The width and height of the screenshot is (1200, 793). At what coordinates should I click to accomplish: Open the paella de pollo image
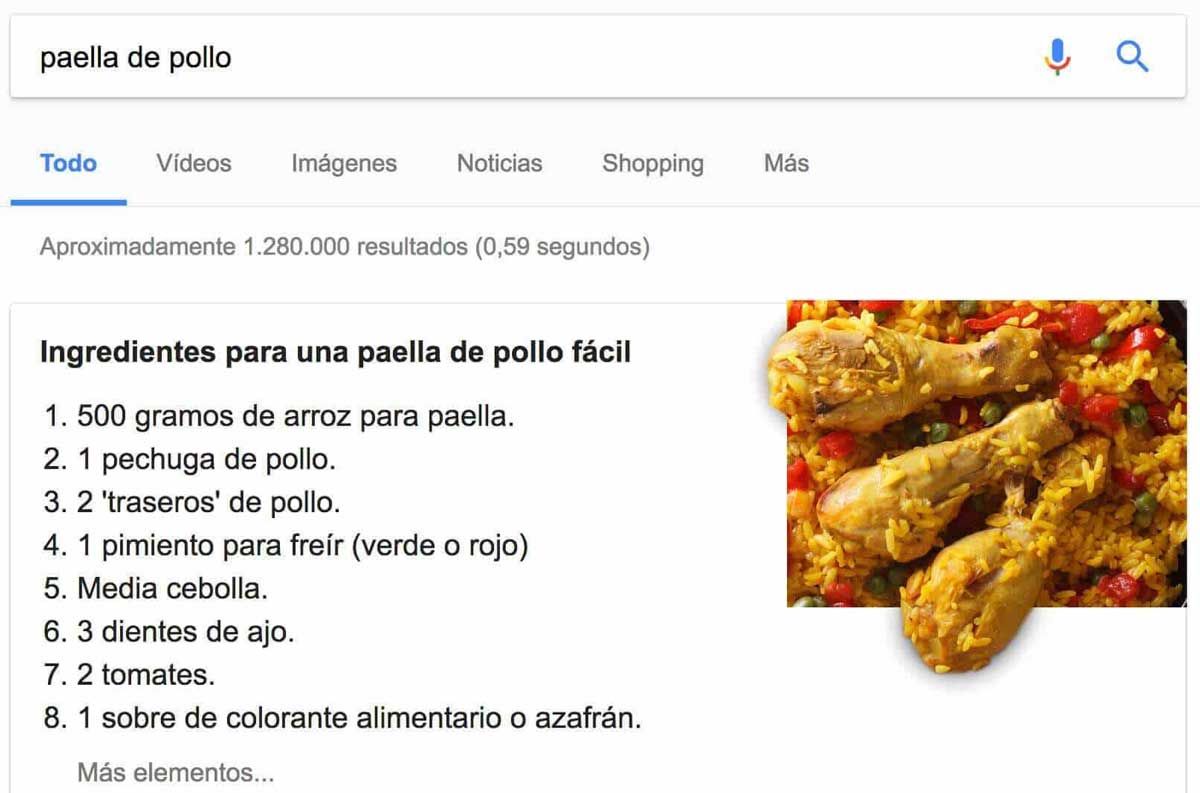(x=986, y=470)
